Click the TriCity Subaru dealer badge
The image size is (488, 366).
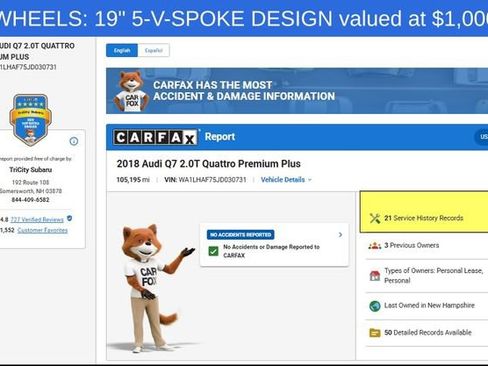point(30,120)
